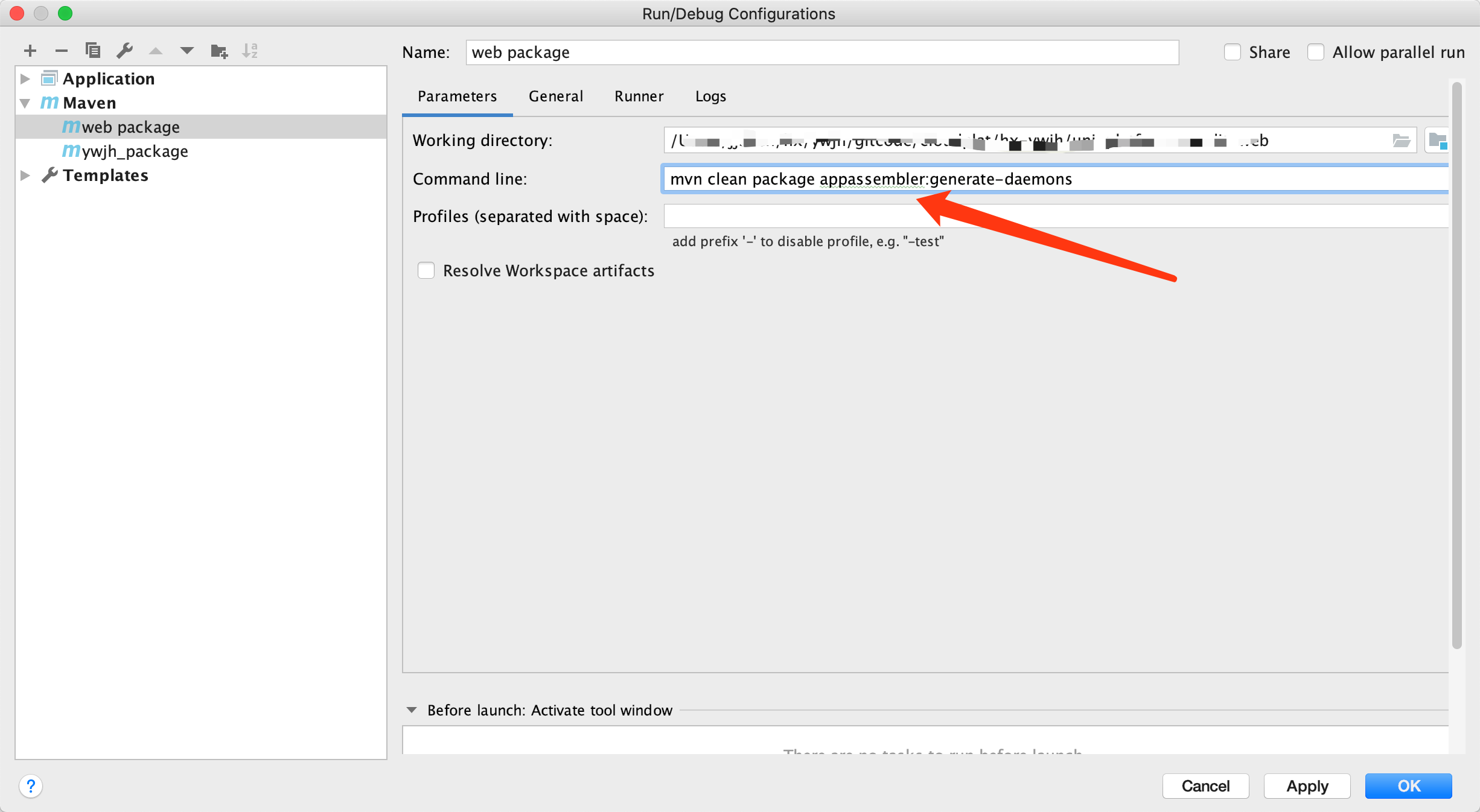The width and height of the screenshot is (1480, 812).
Task: Open the Logs tab
Action: click(710, 97)
